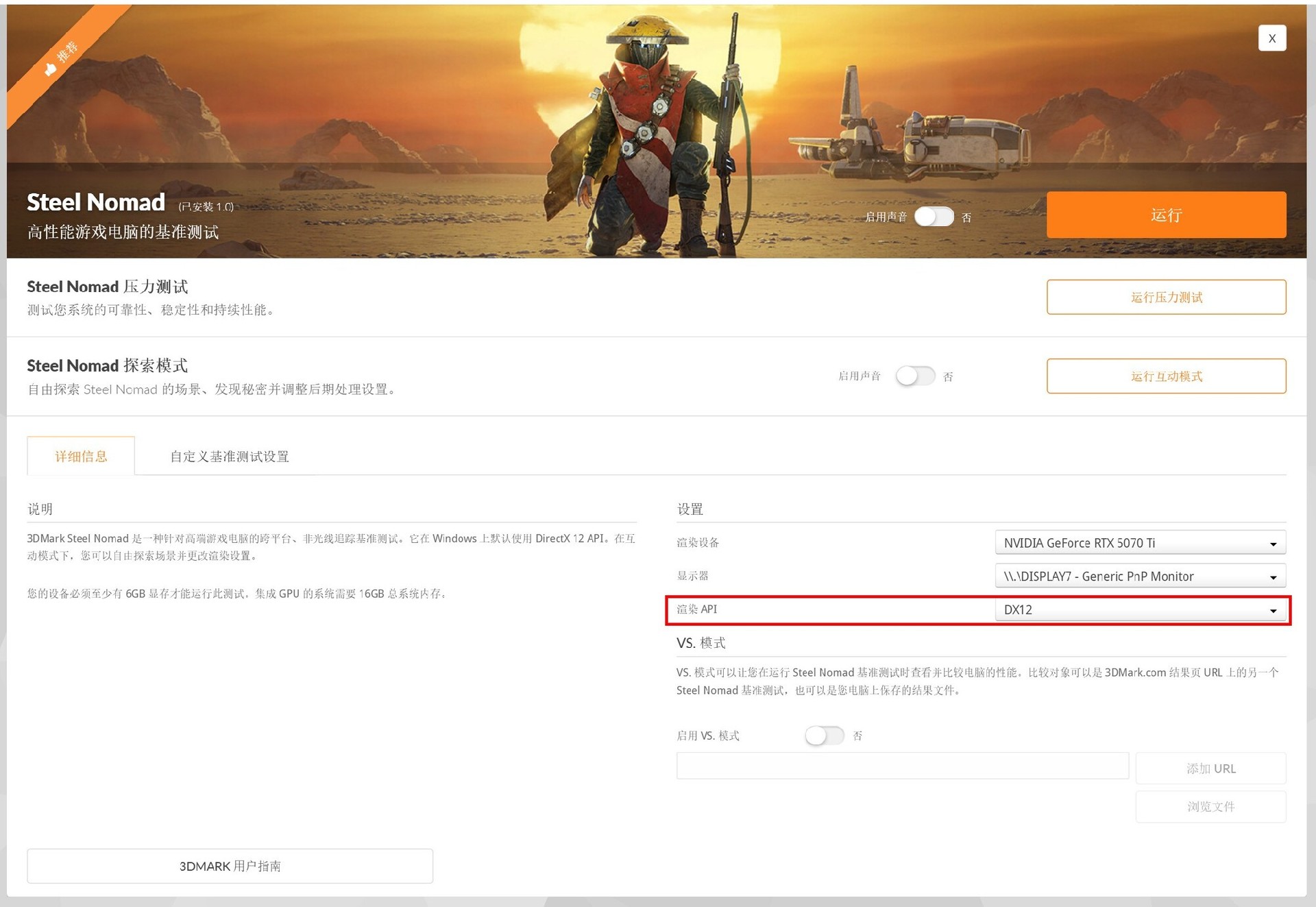Open the 3DMARK 用户指南 guide
The width and height of the screenshot is (1316, 907).
tap(230, 866)
